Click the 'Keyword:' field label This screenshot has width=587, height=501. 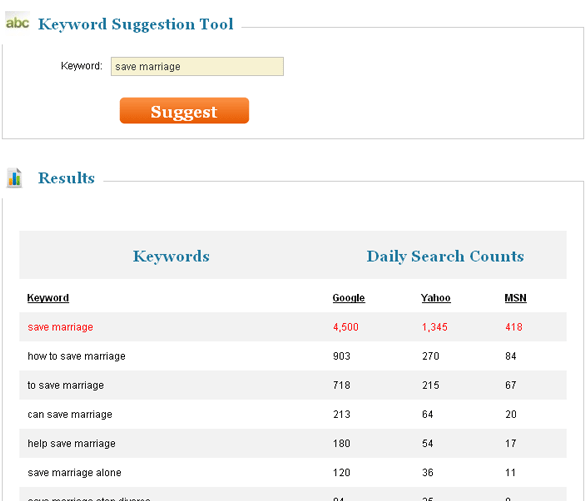(x=82, y=66)
